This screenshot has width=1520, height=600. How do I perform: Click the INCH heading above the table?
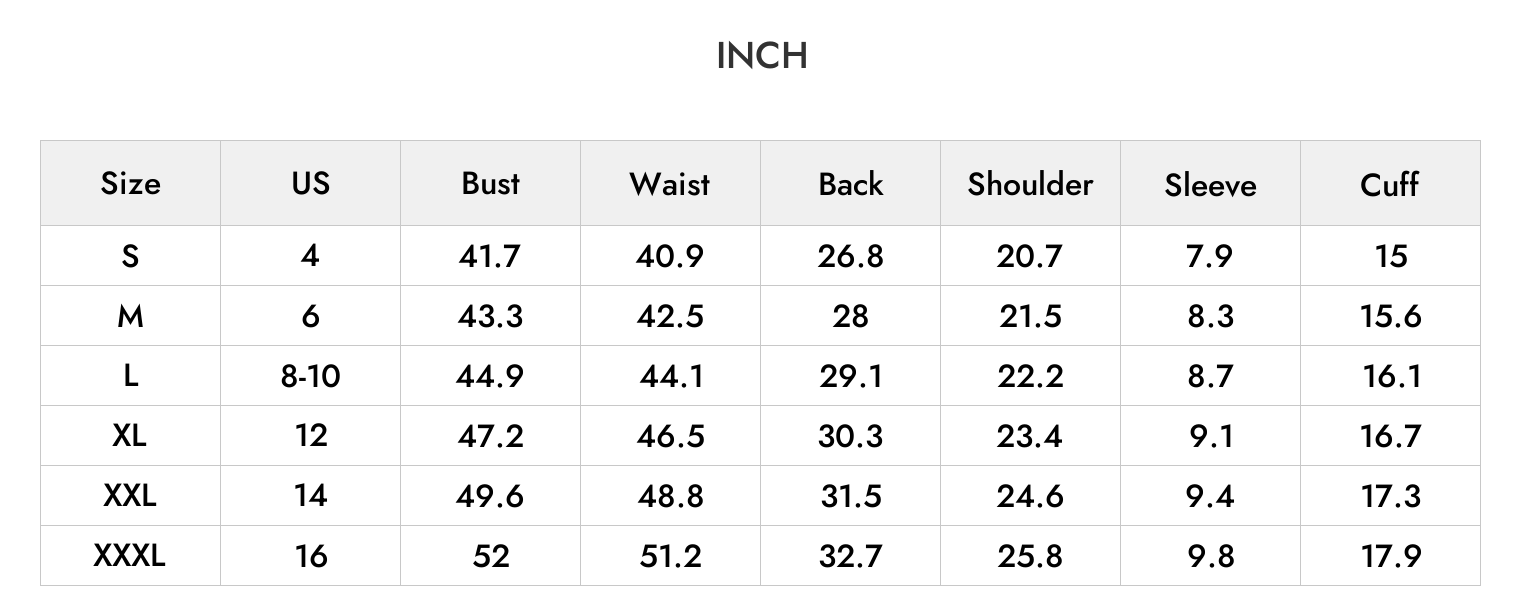click(762, 57)
